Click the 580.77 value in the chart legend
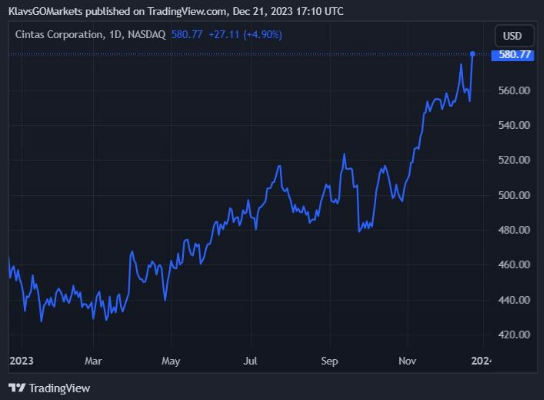The width and height of the screenshot is (544, 400). (x=187, y=34)
